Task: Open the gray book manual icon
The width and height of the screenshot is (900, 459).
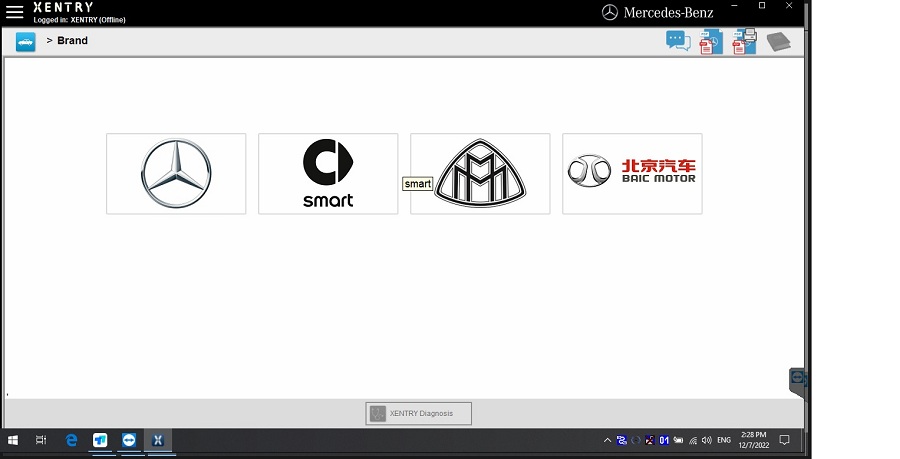Action: pyautogui.click(x=778, y=41)
